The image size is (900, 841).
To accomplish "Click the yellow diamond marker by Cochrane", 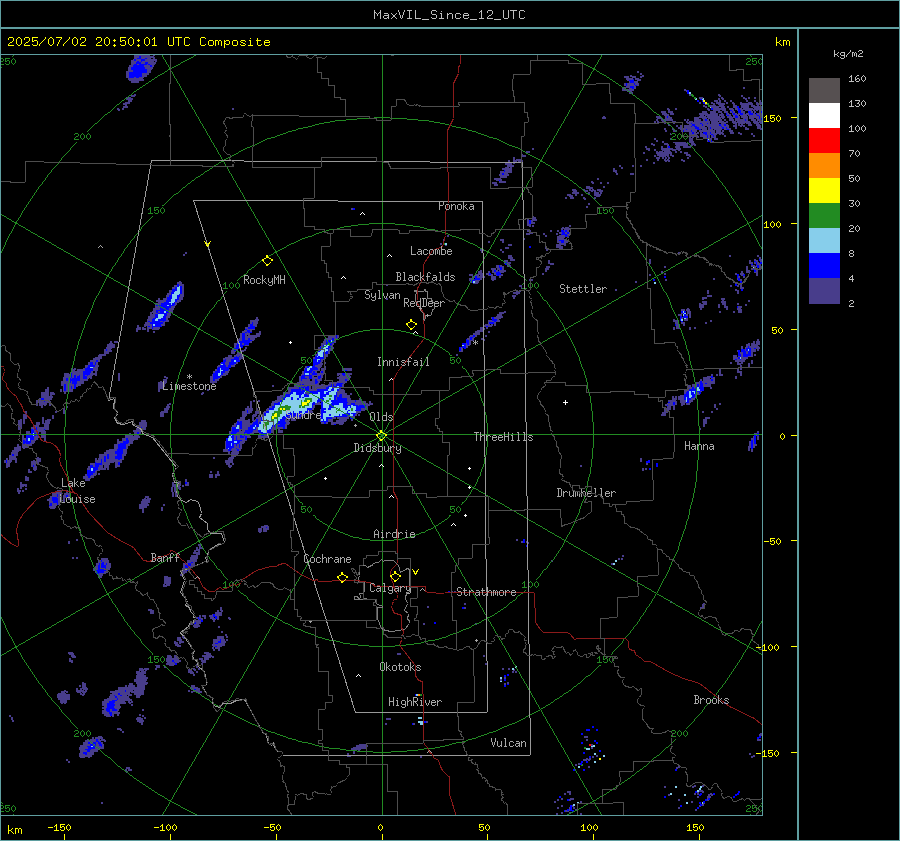I will (x=342, y=578).
